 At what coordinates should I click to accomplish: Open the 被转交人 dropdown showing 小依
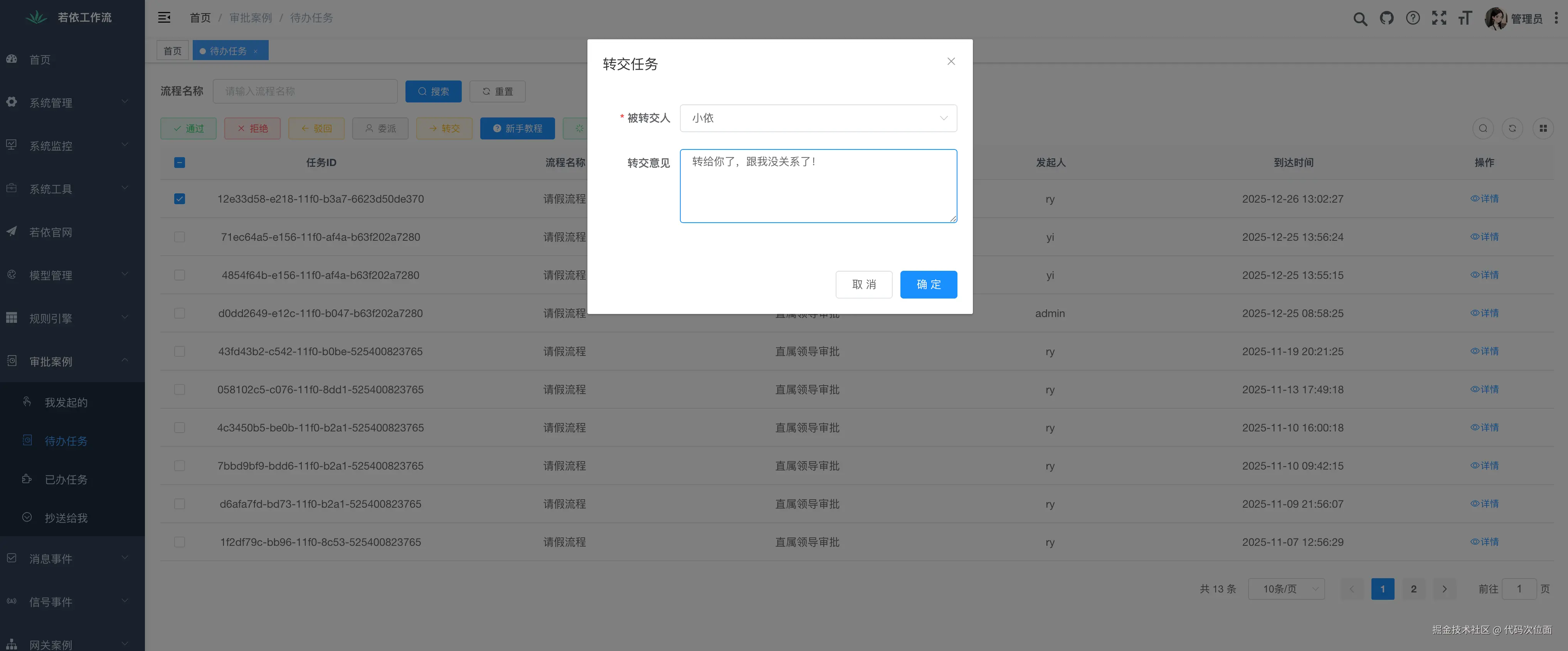point(818,118)
